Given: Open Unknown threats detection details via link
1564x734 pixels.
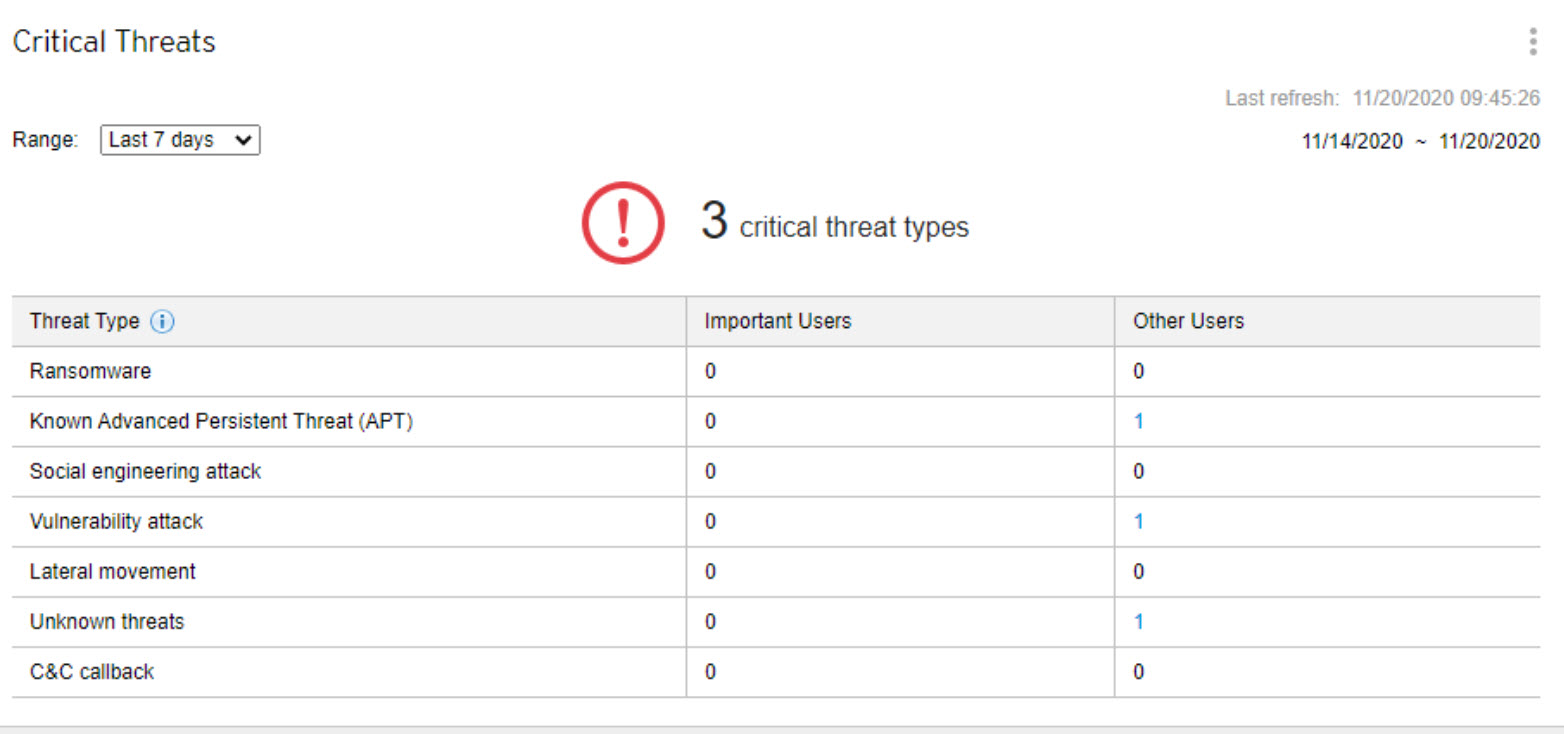Looking at the screenshot, I should pyautogui.click(x=1138, y=621).
